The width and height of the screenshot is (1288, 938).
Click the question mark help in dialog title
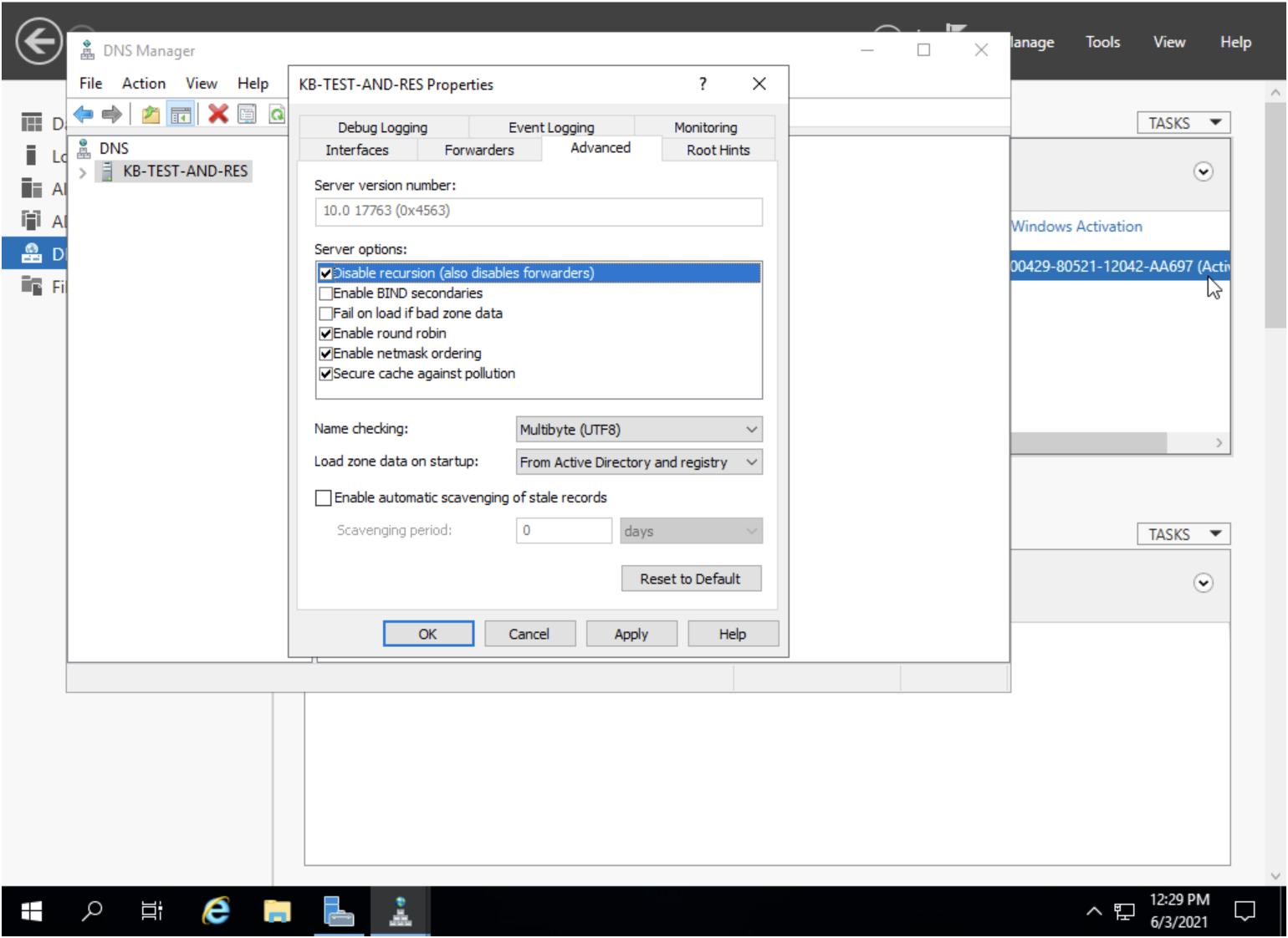703,84
